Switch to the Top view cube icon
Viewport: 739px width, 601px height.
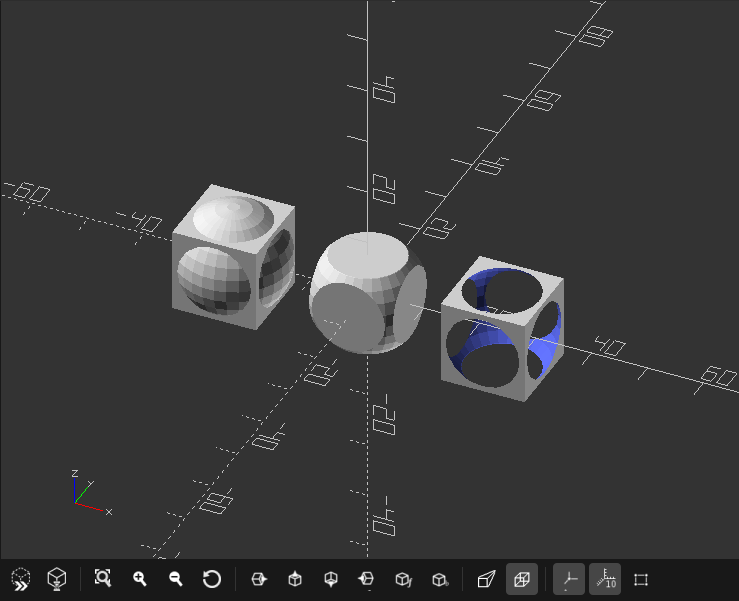click(295, 579)
